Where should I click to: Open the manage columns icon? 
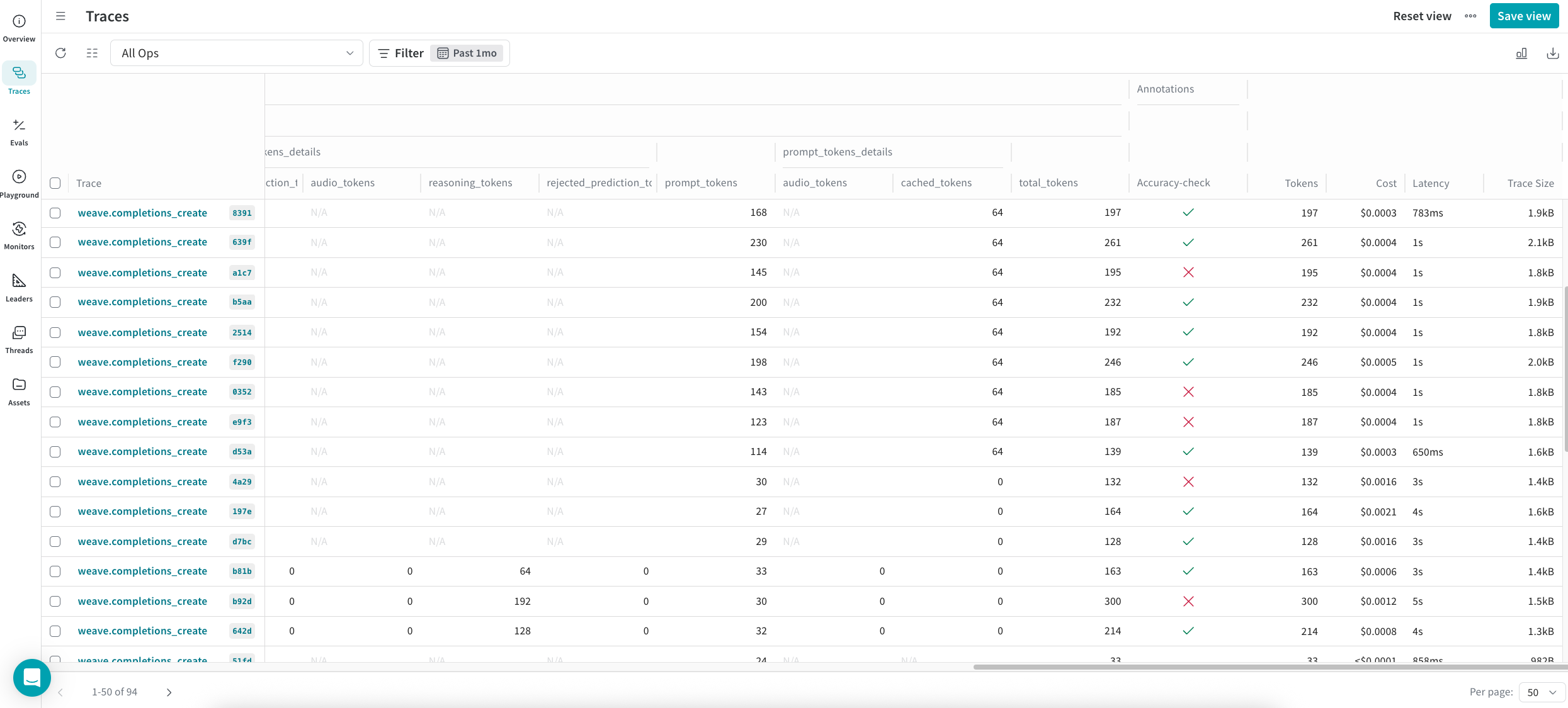pos(92,53)
